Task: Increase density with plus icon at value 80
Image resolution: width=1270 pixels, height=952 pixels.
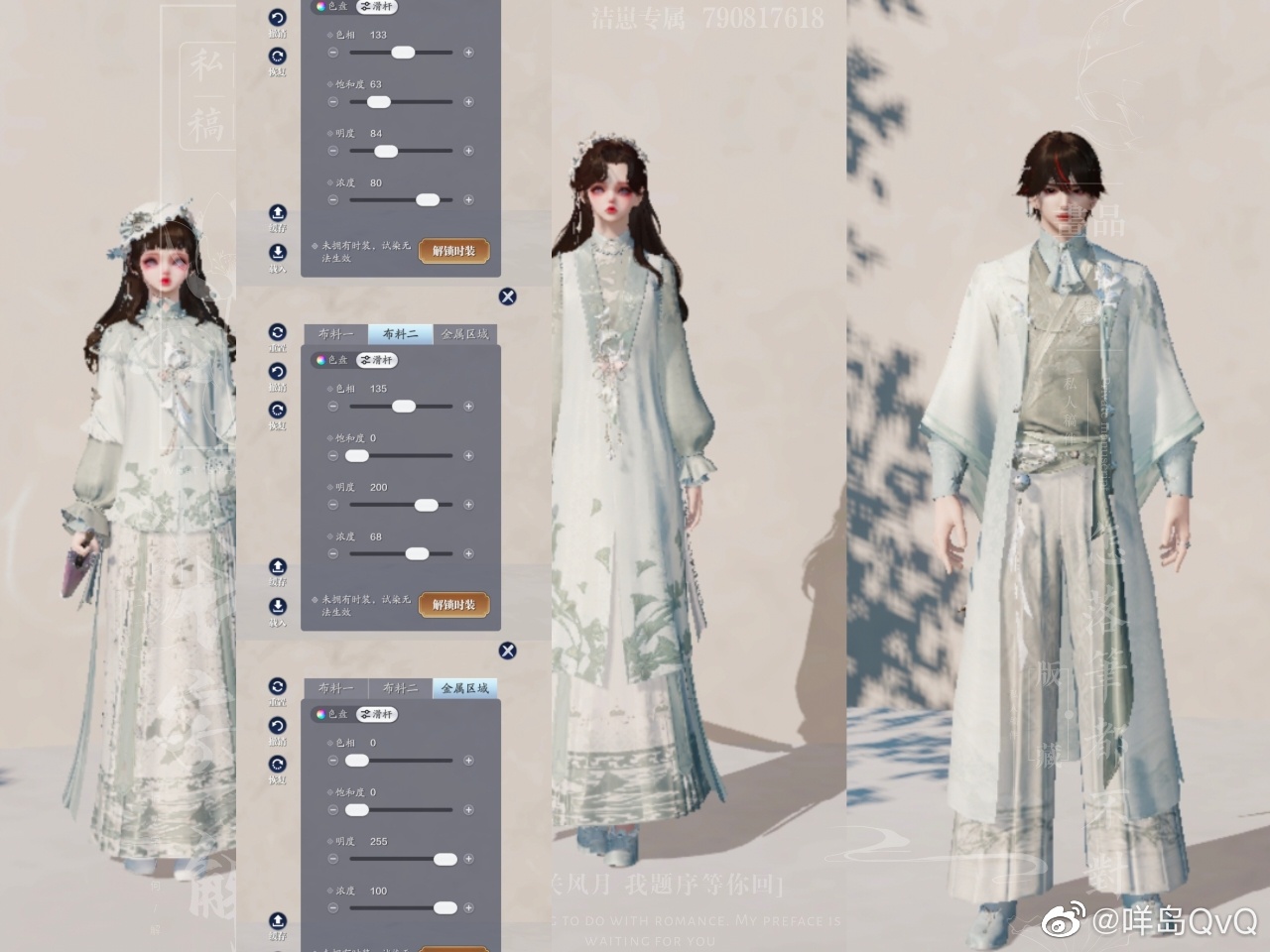Action: coord(468,200)
